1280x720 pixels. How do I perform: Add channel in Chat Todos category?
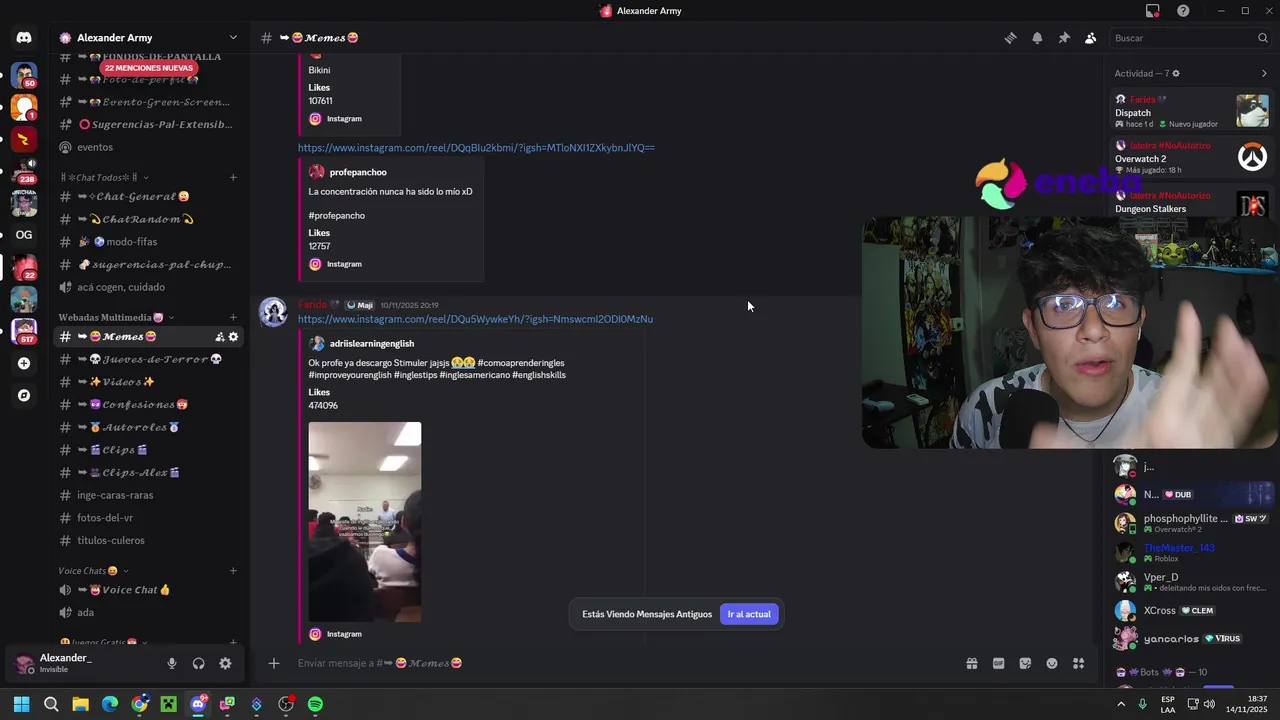[233, 178]
